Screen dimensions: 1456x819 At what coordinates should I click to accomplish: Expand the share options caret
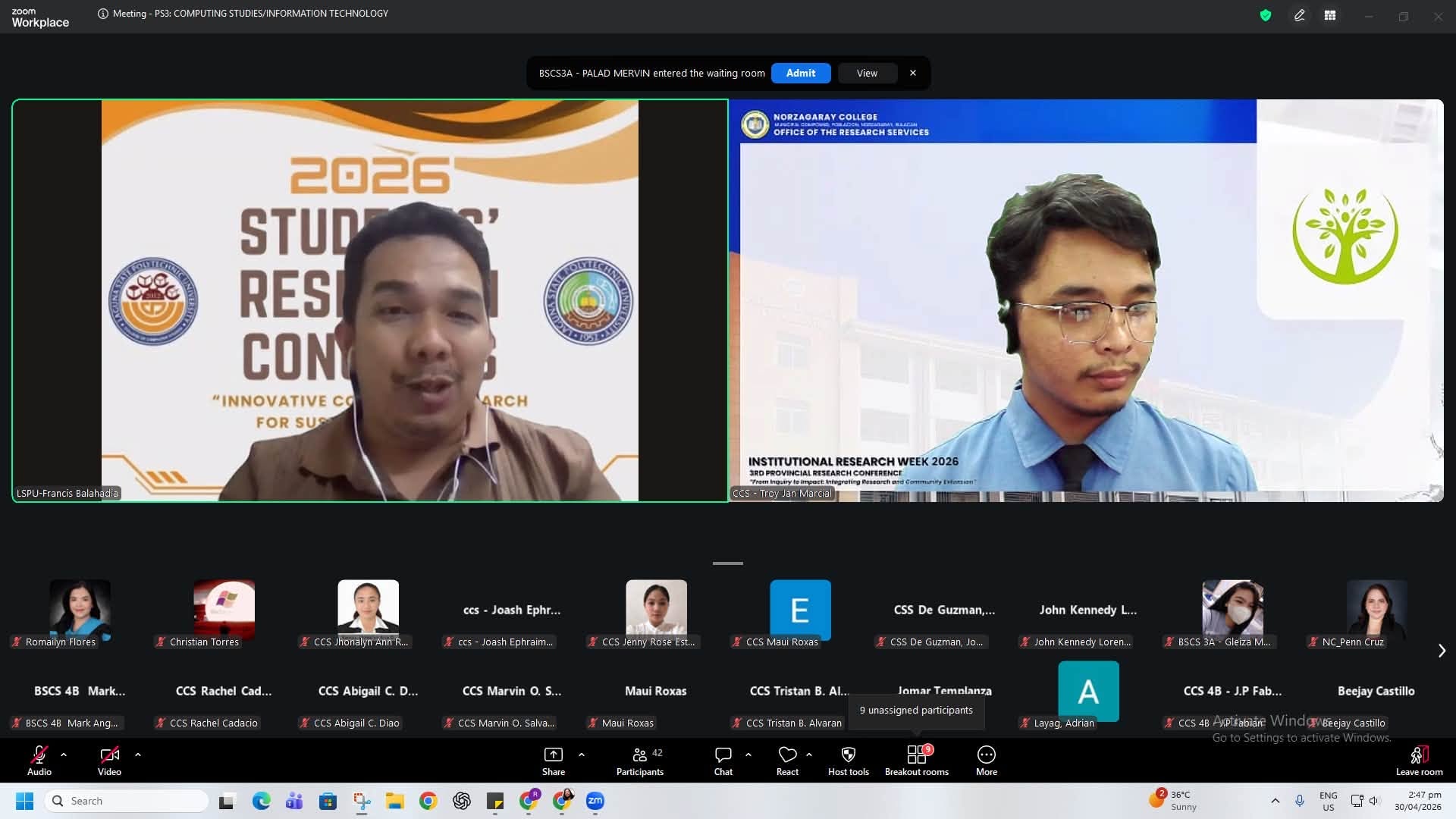click(x=582, y=755)
